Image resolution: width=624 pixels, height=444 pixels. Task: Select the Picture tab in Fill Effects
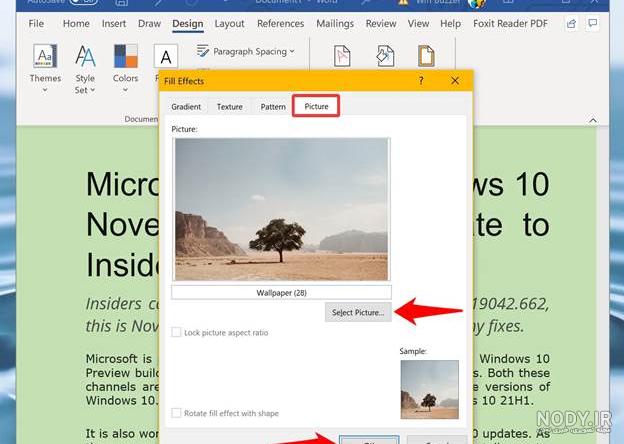(316, 106)
